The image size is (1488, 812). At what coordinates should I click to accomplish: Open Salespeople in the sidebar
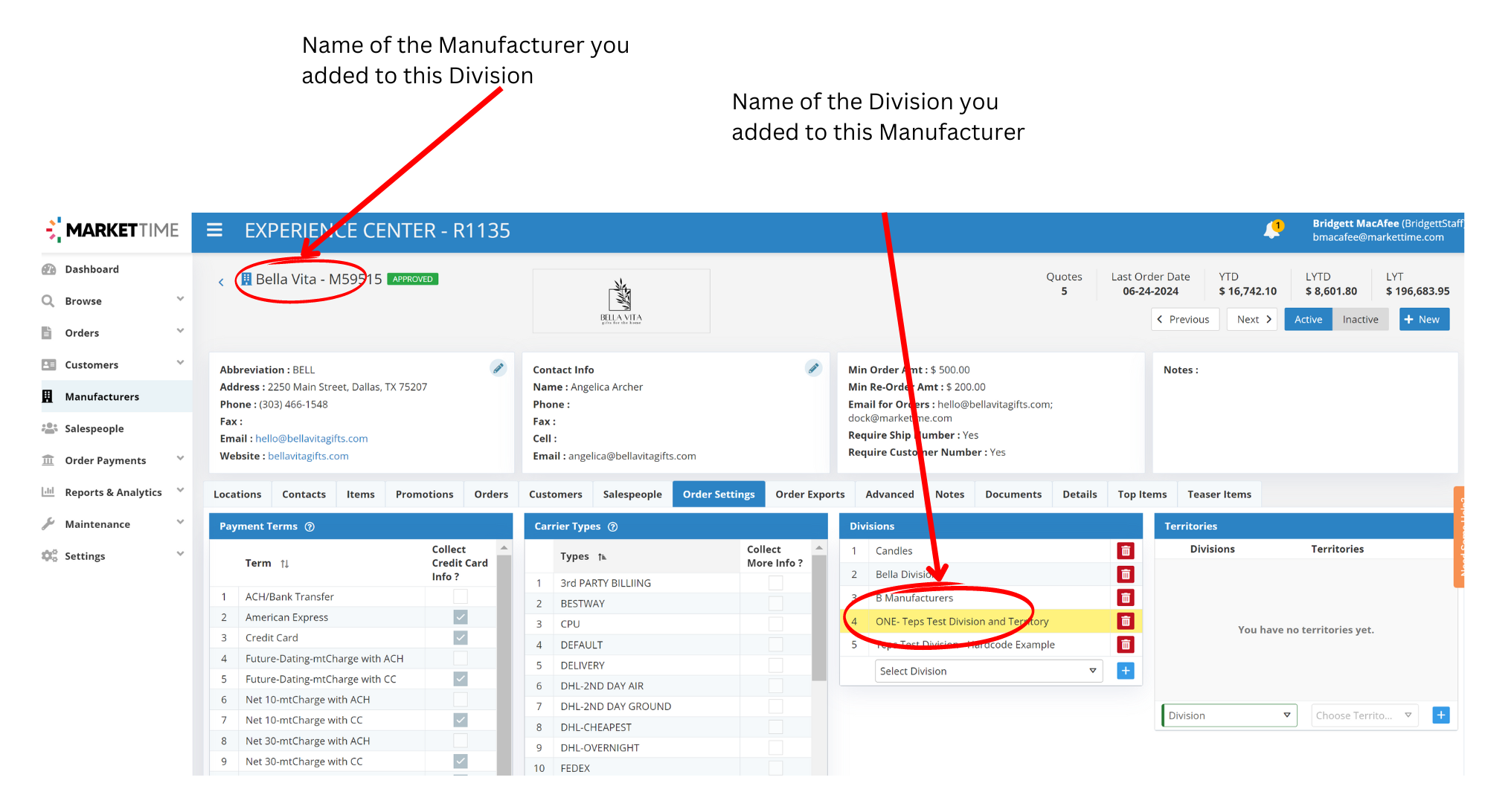(94, 428)
